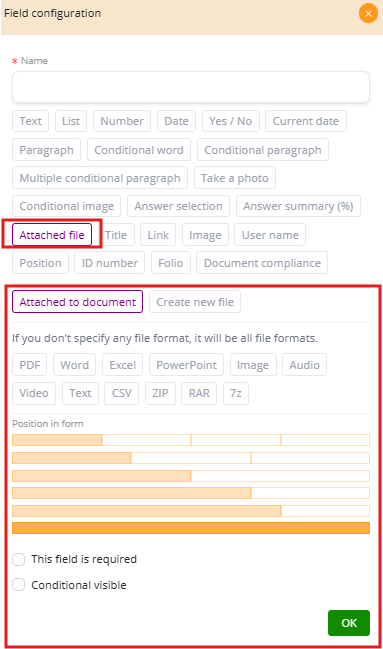The width and height of the screenshot is (383, 649).
Task: Enable the This field is required checkbox
Action: click(19, 559)
